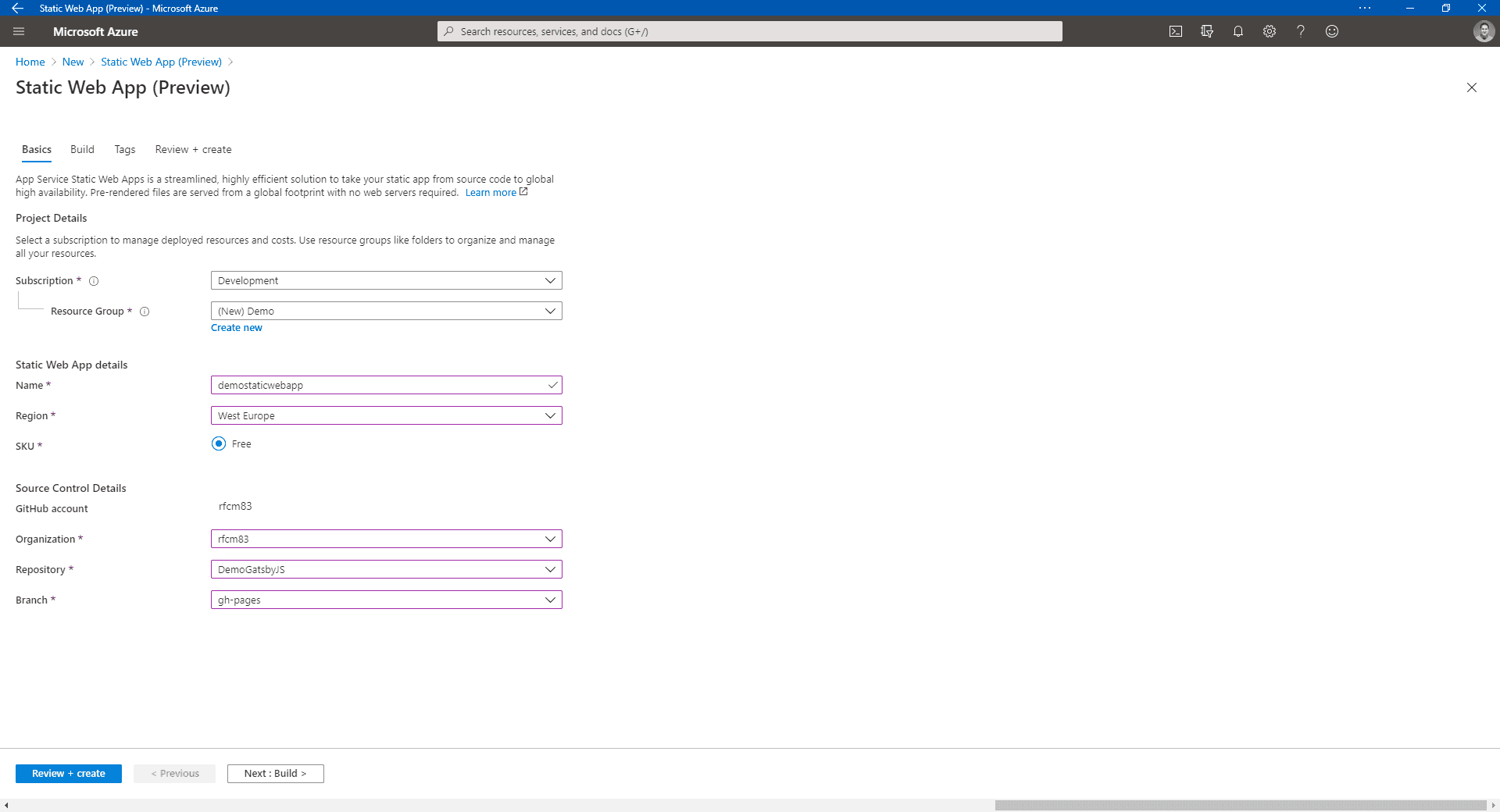1500x812 pixels.
Task: Click the GitHub account value rfcm83
Action: (235, 506)
